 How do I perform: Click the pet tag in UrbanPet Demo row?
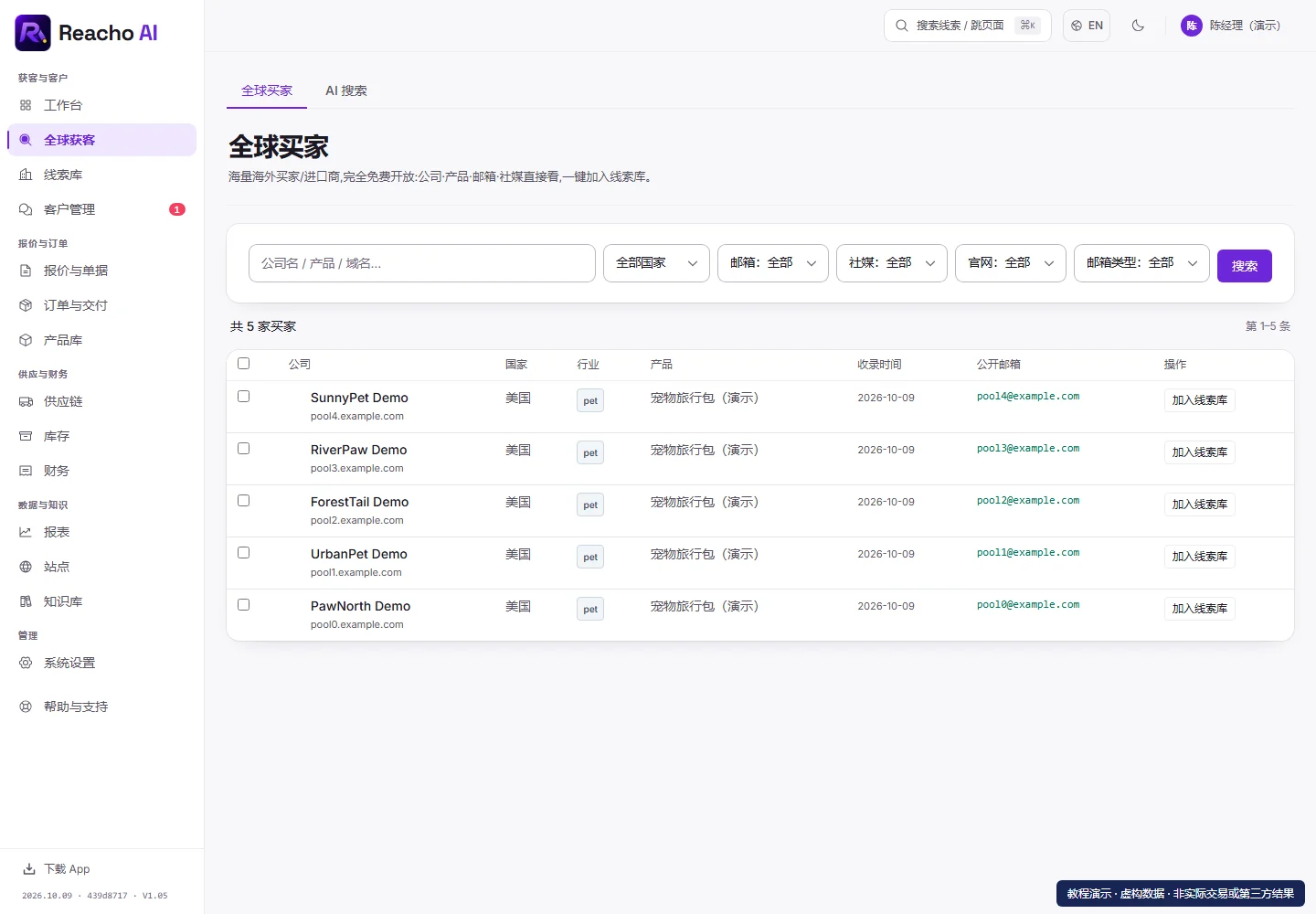pos(590,557)
